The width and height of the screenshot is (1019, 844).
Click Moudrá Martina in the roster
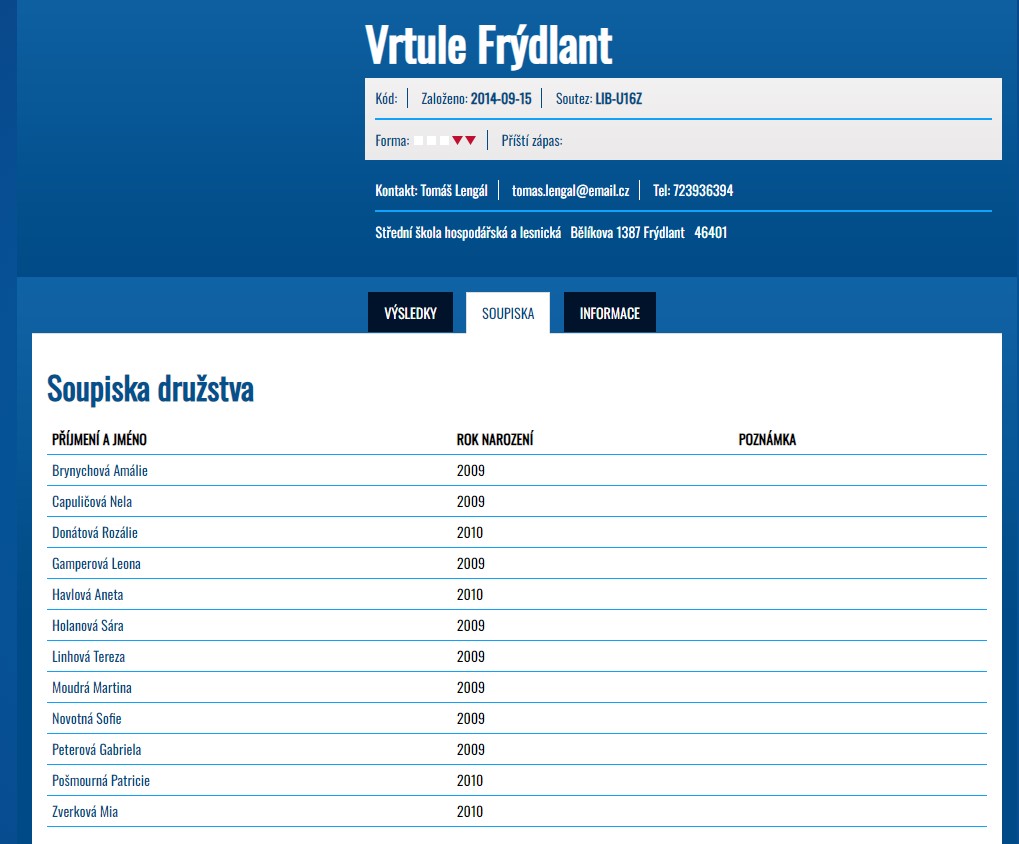pos(92,688)
